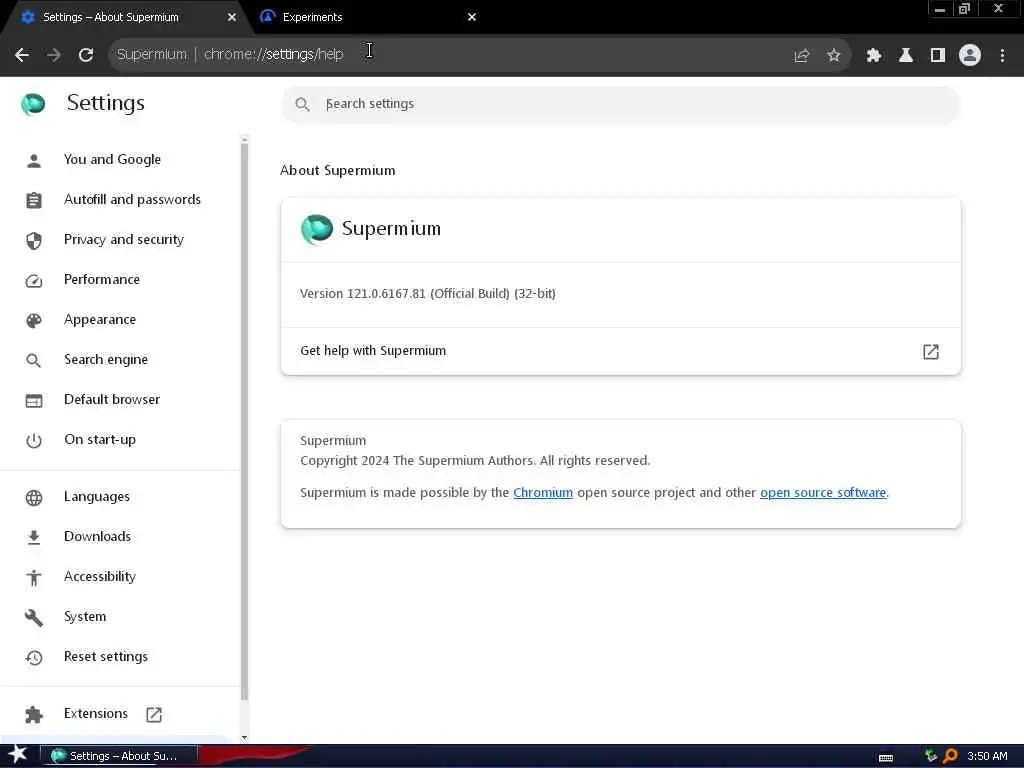Reload the current page
Image resolution: width=1024 pixels, height=768 pixels.
click(86, 55)
